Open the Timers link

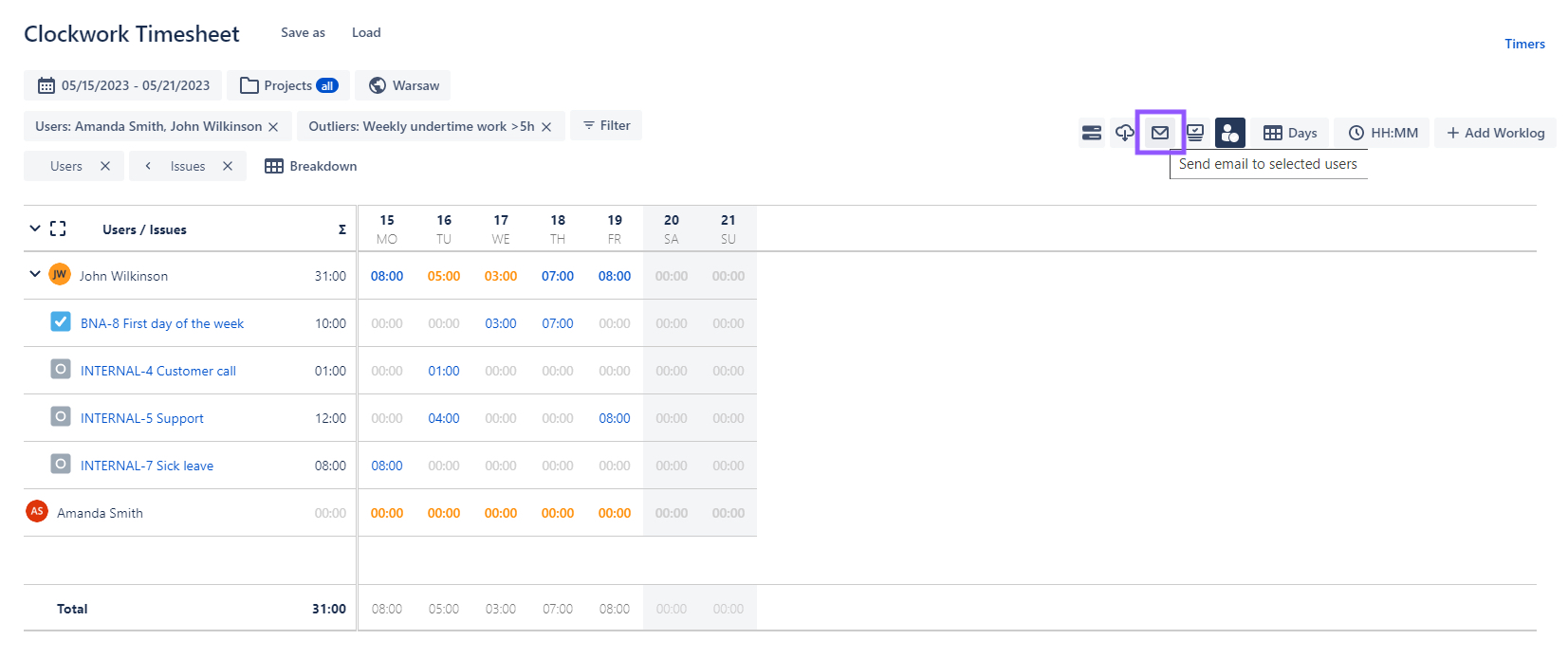tap(1524, 44)
